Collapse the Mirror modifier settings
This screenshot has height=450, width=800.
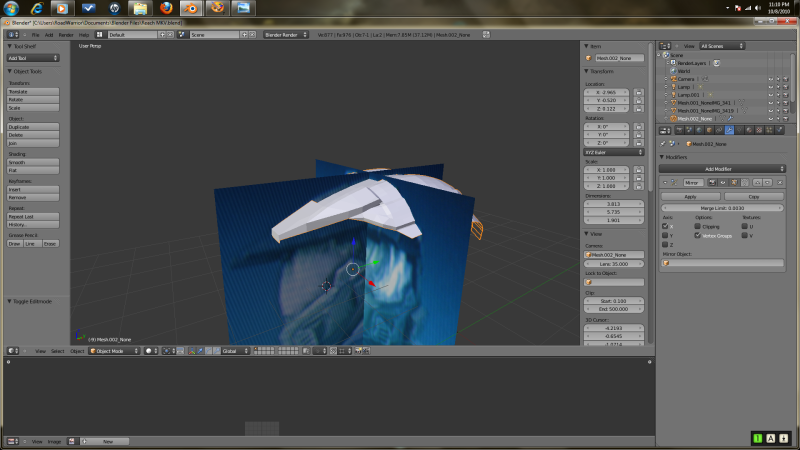(665, 183)
